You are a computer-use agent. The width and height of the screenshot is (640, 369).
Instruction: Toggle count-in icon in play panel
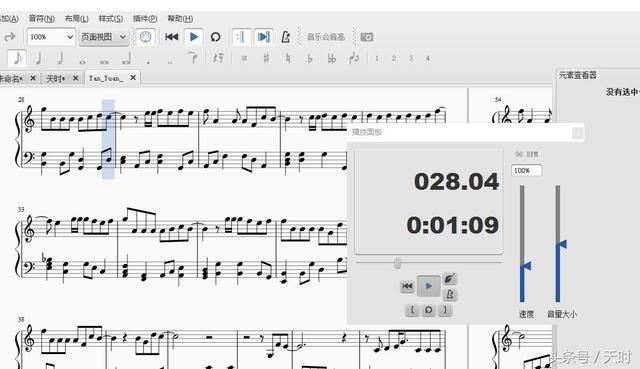pos(449,279)
